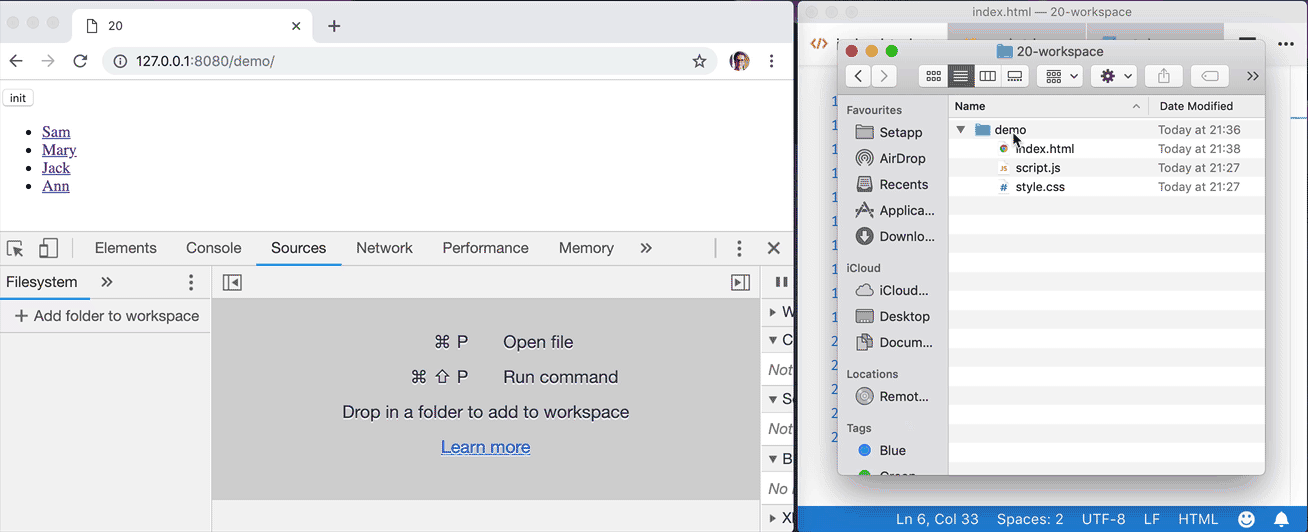Click the init button on page
The width and height of the screenshot is (1308, 532).
click(18, 98)
